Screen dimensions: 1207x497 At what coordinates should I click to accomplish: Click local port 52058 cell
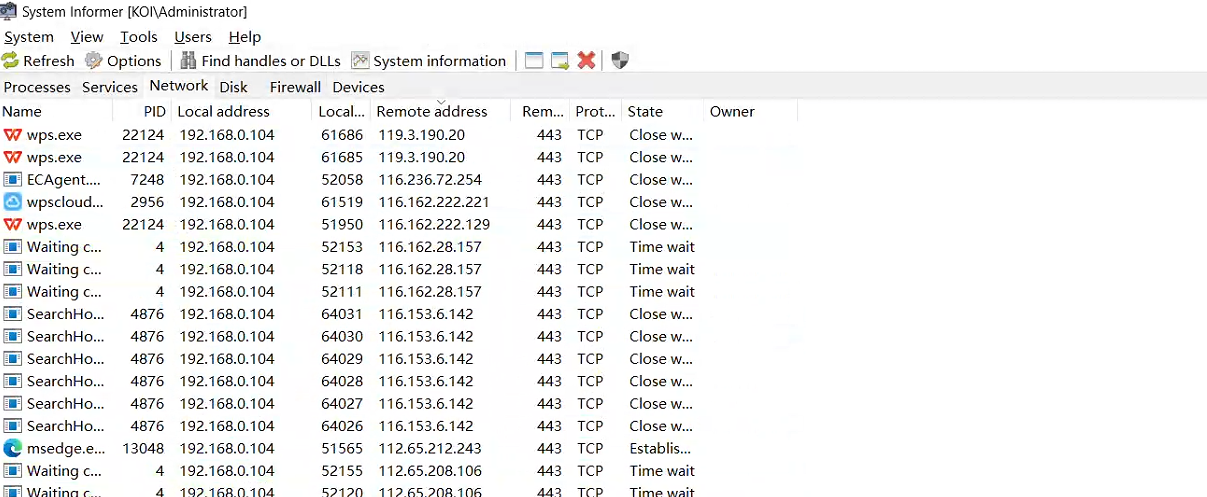[x=342, y=180]
